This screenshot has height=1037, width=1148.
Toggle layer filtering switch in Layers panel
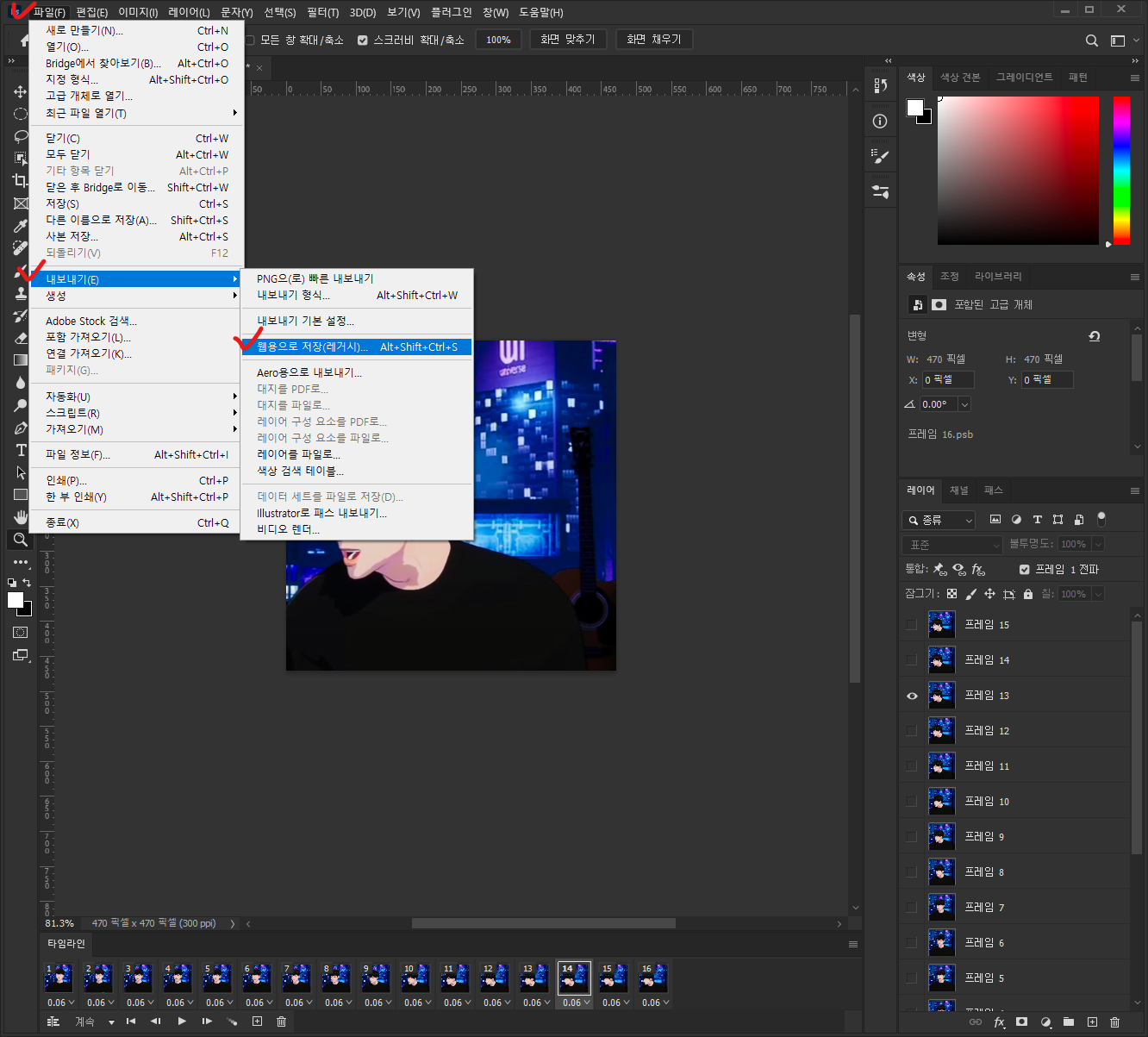tap(1101, 519)
